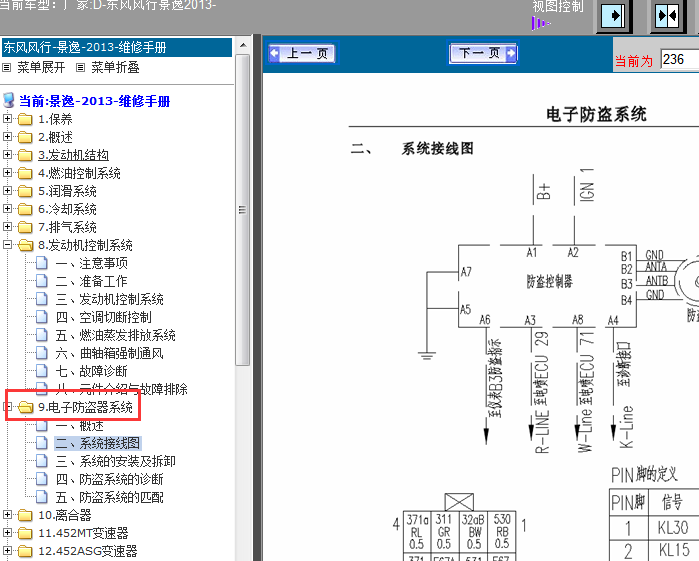
Task: Expand the 2.概述 folder
Action: tap(7, 136)
